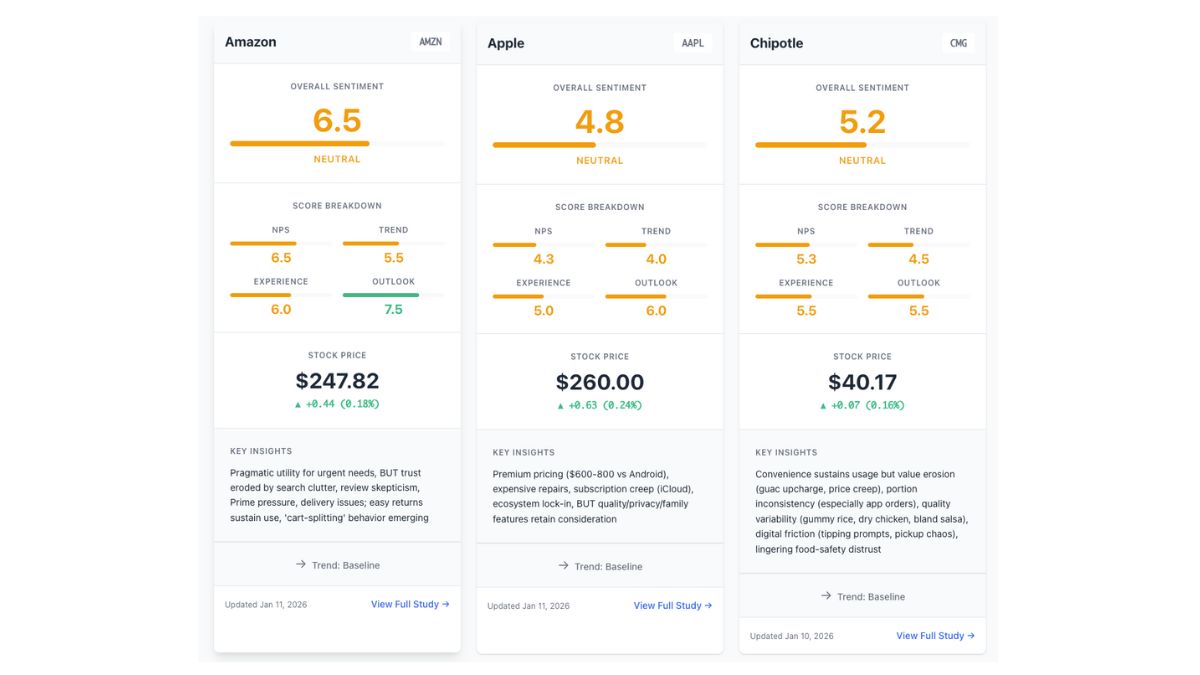Open Amazon's View Full Study link
Viewport: 1200px width, 675px height.
coord(410,604)
